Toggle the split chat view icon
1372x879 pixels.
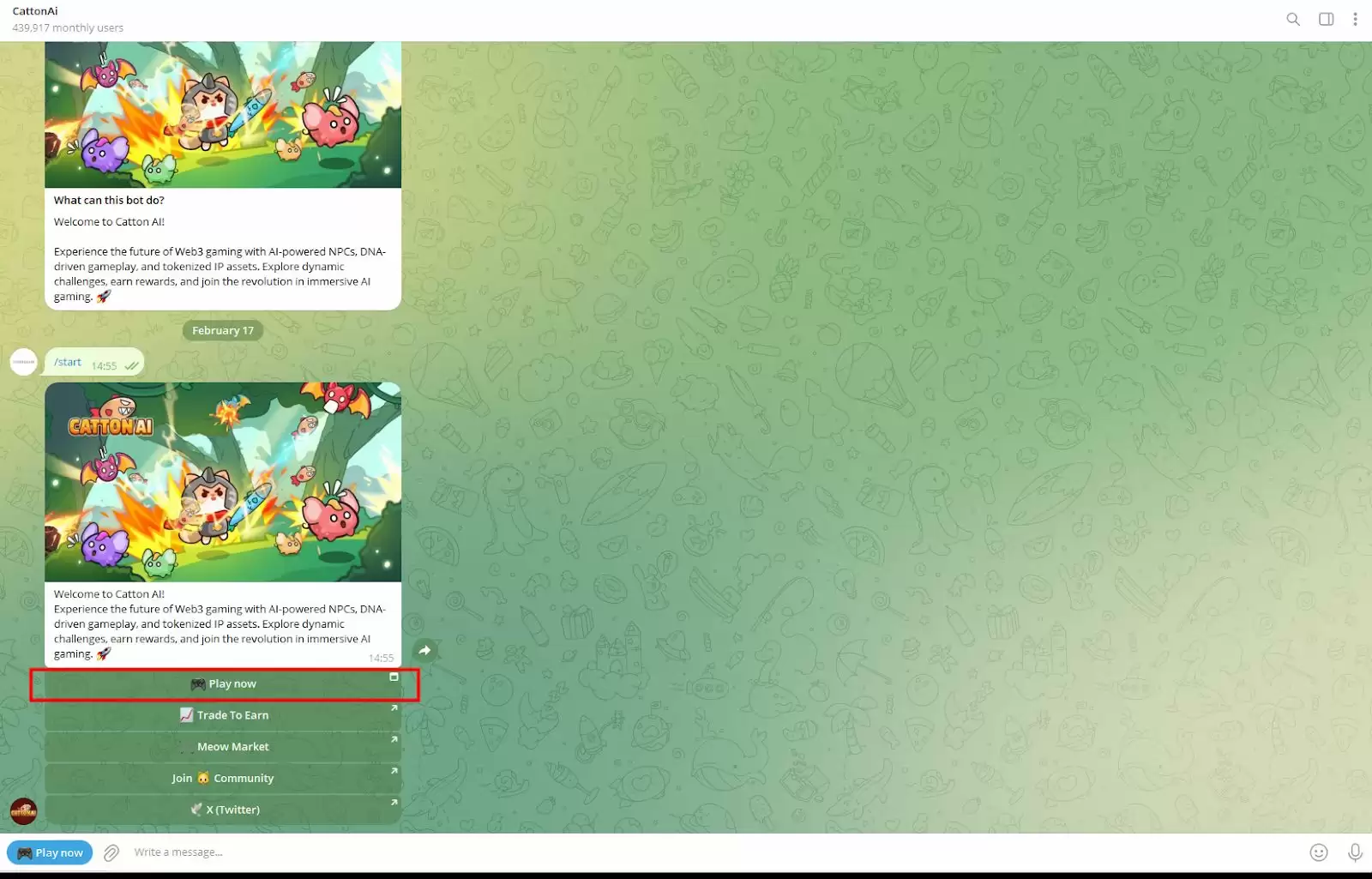pyautogui.click(x=1326, y=19)
